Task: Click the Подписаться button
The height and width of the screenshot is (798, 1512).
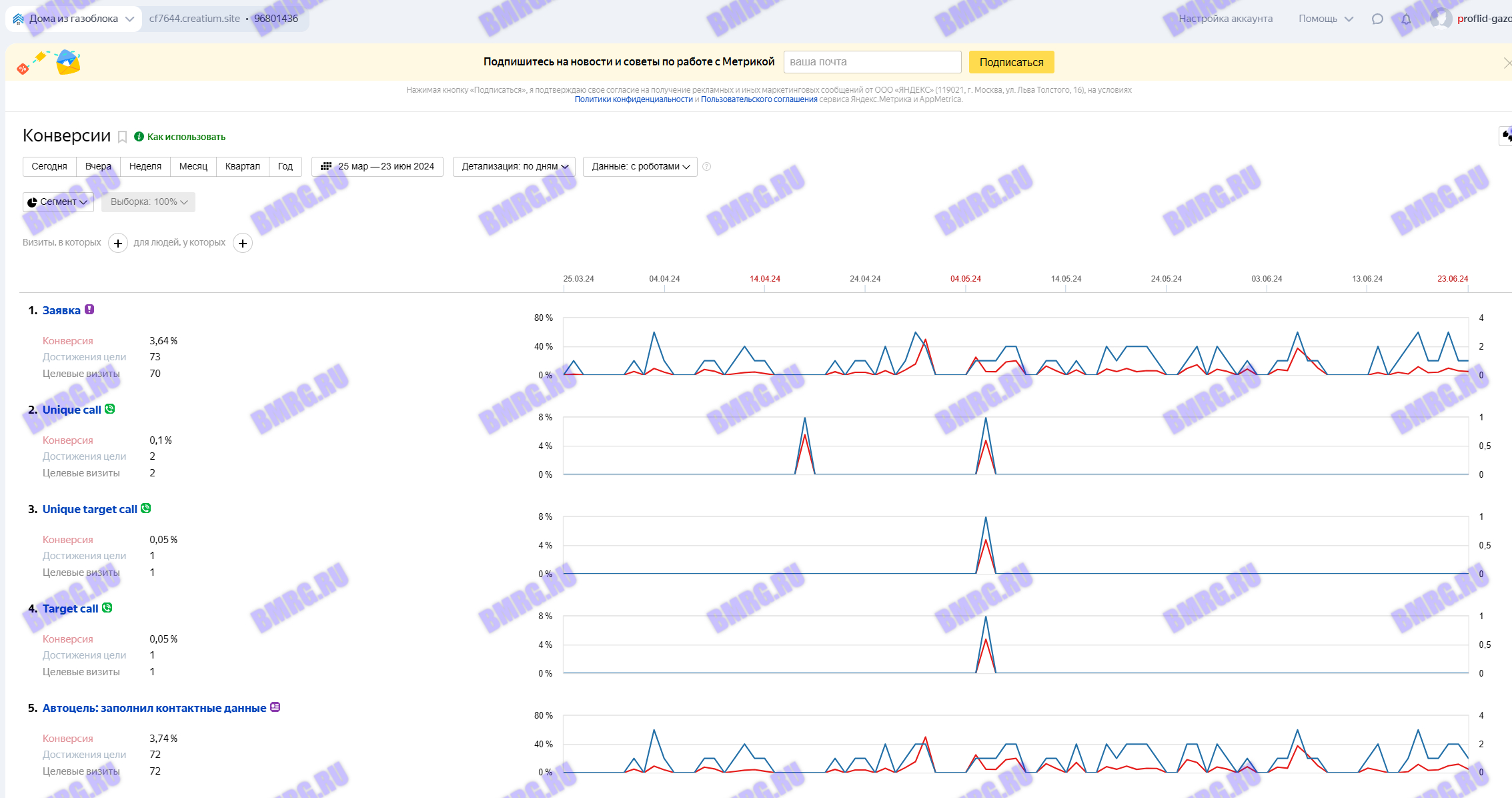Action: pos(1011,62)
